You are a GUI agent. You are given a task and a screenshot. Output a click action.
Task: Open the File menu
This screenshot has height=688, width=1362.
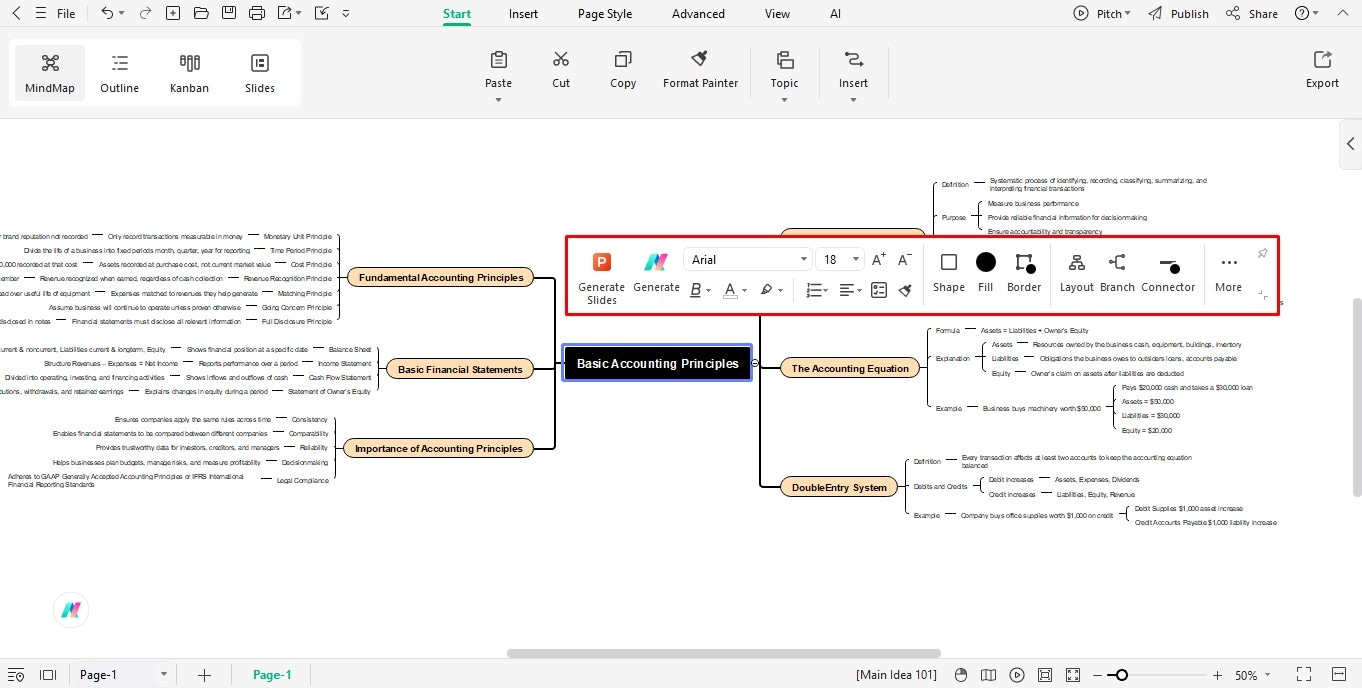[x=65, y=13]
